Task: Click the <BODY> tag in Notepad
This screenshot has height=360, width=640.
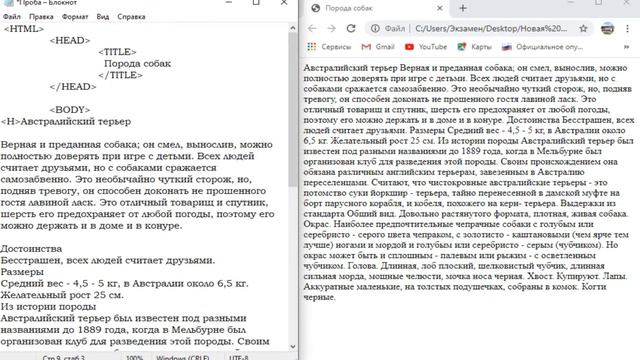Action: click(x=70, y=110)
